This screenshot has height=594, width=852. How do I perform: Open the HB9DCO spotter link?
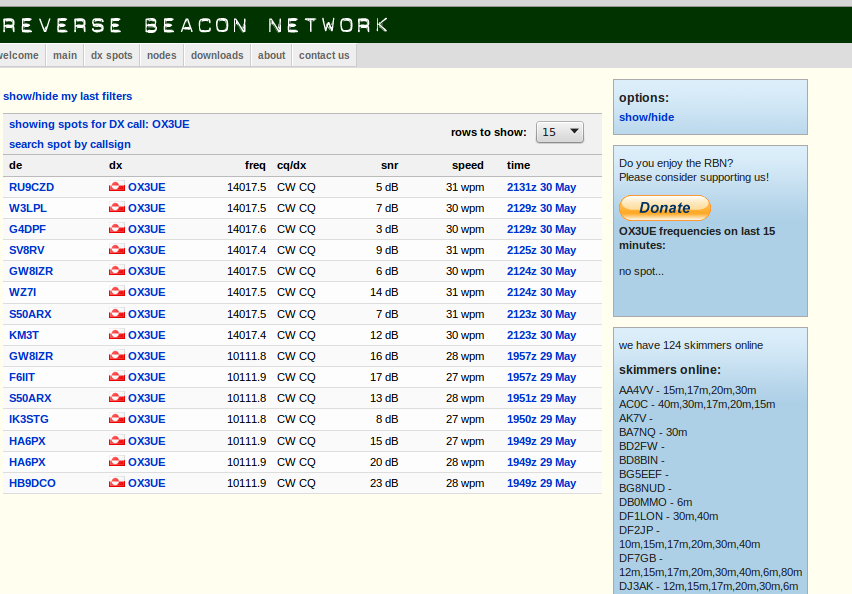tap(32, 483)
